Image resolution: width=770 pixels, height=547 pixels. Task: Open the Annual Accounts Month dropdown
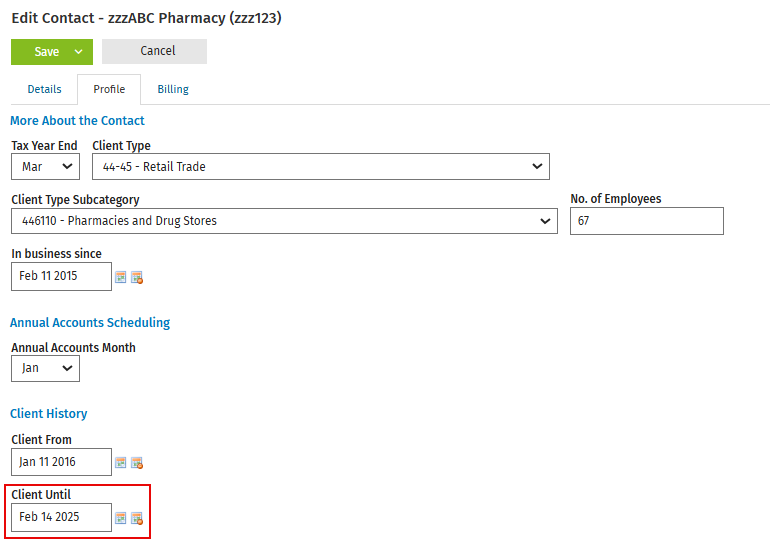45,368
